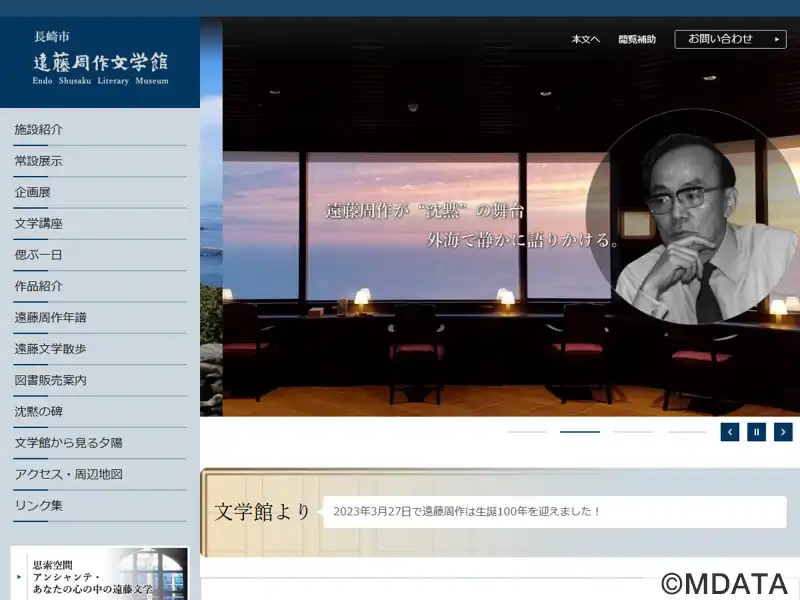Click the 本文へ skip link
Screen dimensions: 800x600
pos(585,39)
